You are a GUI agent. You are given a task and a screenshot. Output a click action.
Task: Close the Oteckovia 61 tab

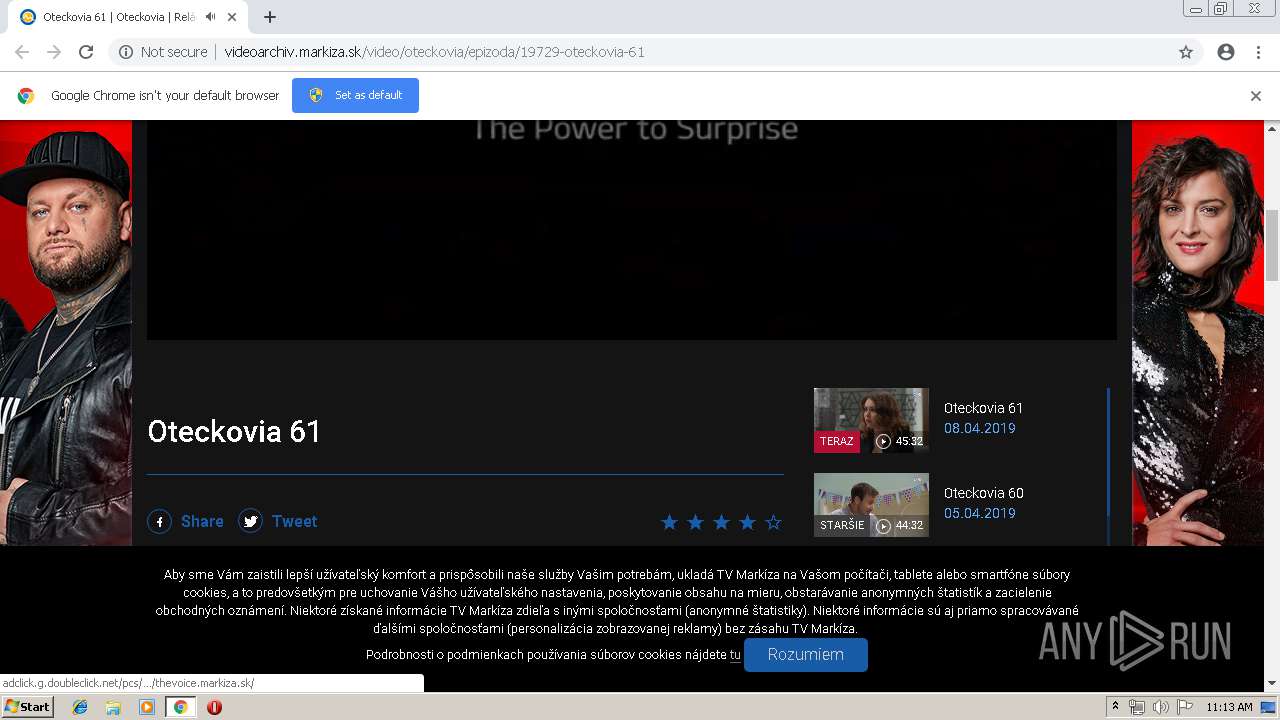pos(233,17)
